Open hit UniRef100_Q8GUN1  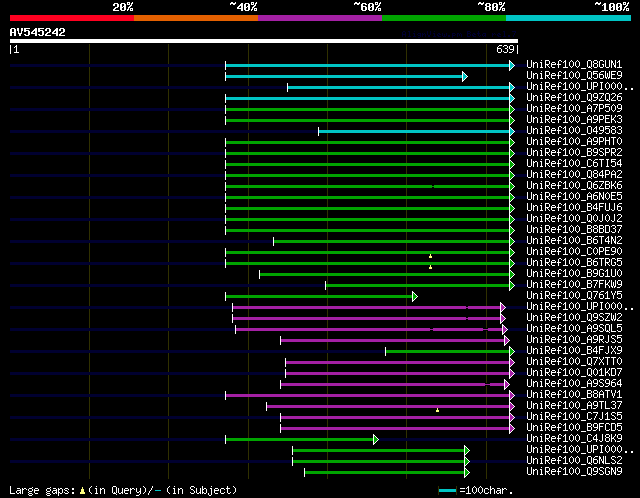tap(574, 64)
